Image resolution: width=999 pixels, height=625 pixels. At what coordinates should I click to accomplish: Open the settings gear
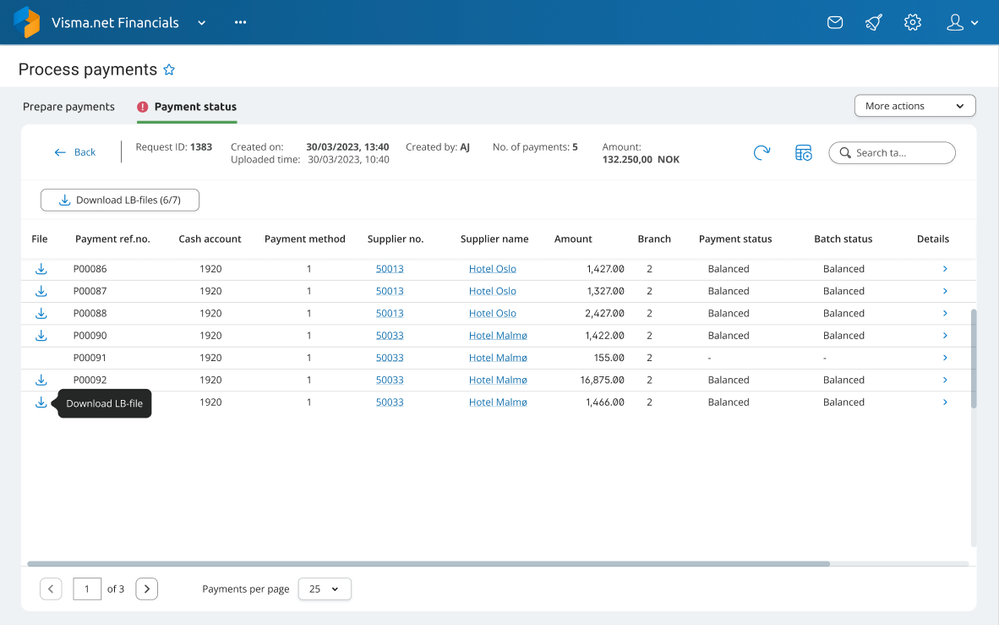pyautogui.click(x=912, y=23)
